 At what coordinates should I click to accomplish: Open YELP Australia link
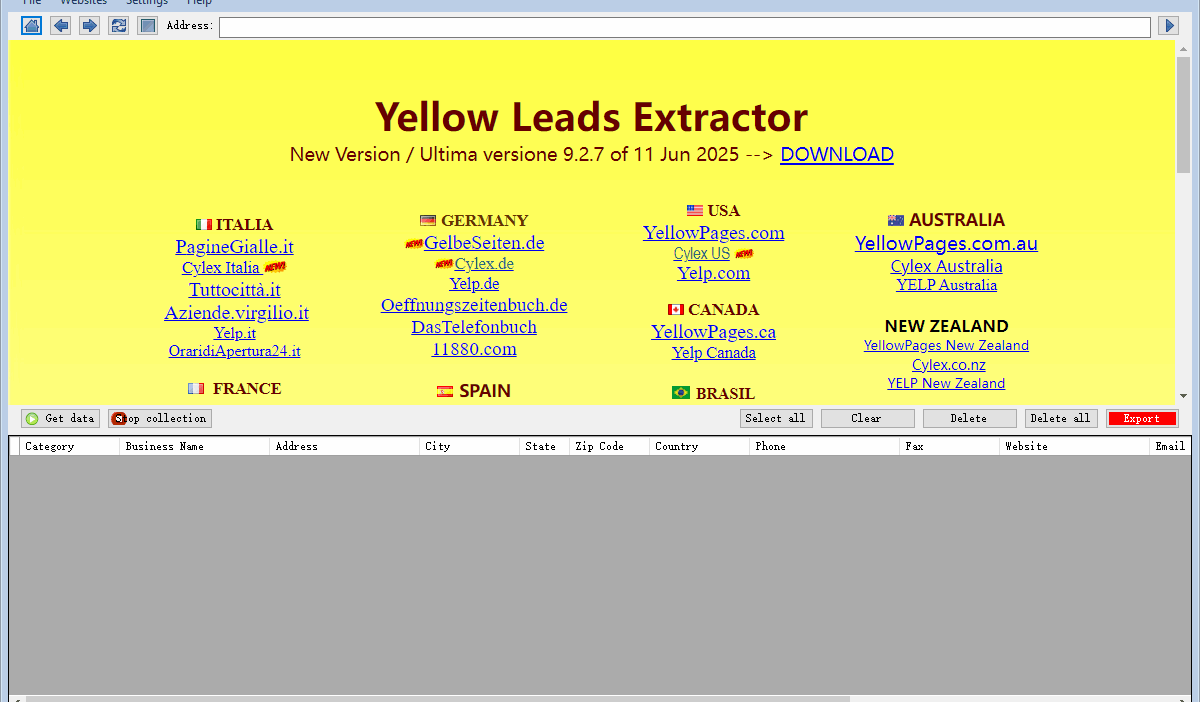tap(947, 285)
